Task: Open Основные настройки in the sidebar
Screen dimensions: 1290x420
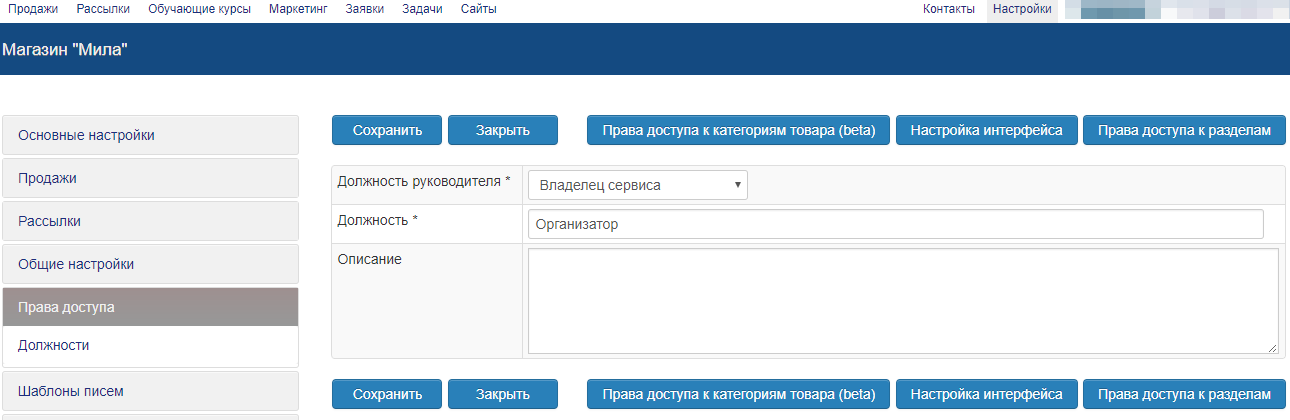Action: pyautogui.click(x=151, y=135)
